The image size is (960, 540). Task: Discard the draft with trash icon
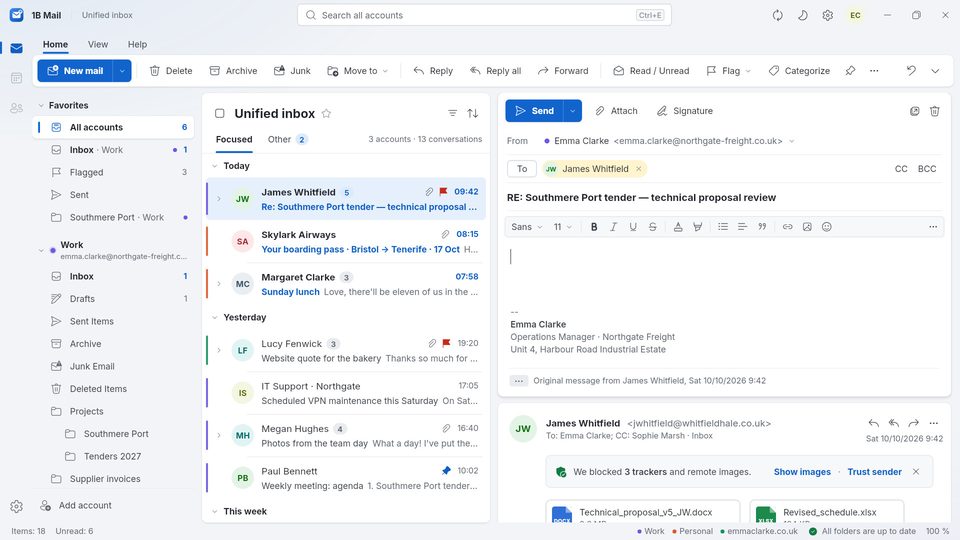click(935, 111)
